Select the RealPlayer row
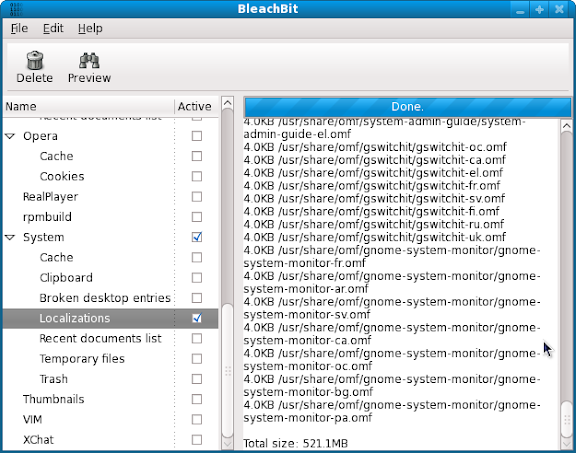576x453 pixels. pos(111,197)
